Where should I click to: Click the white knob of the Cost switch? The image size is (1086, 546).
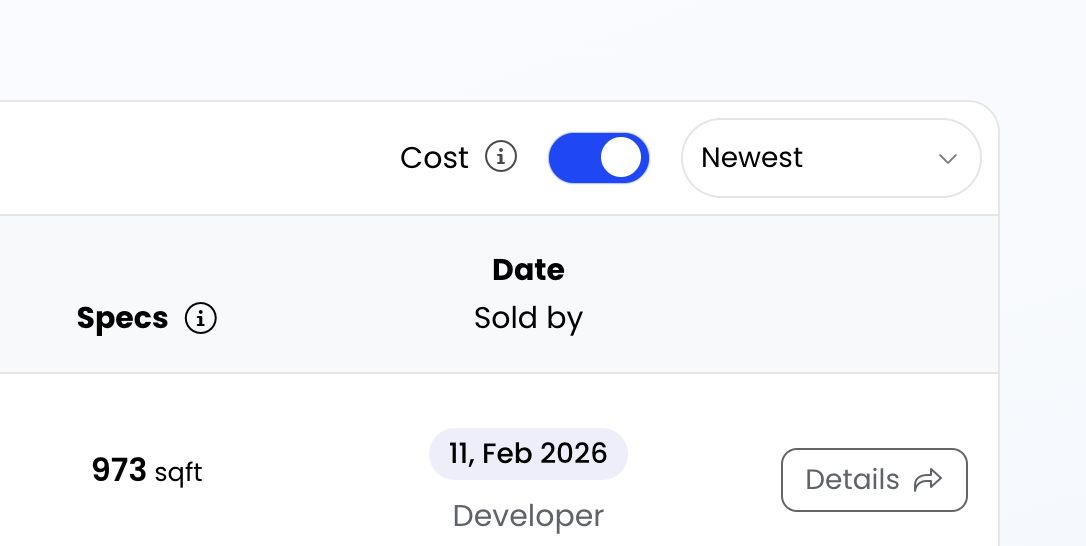tap(621, 158)
